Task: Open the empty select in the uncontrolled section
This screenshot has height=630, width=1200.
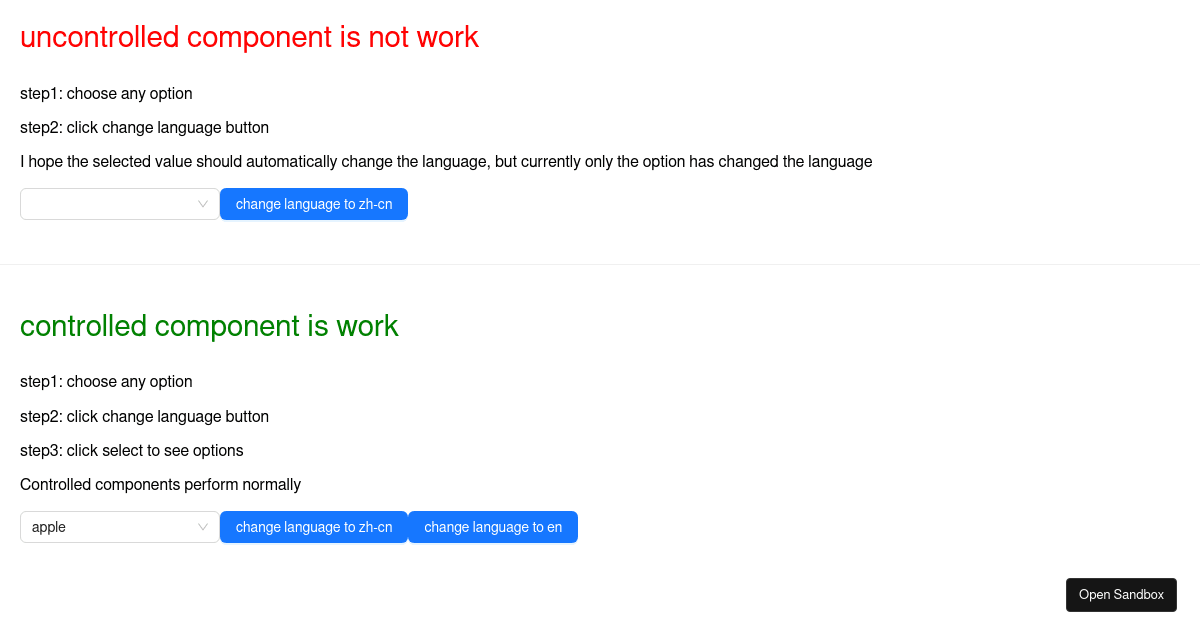Action: click(120, 204)
